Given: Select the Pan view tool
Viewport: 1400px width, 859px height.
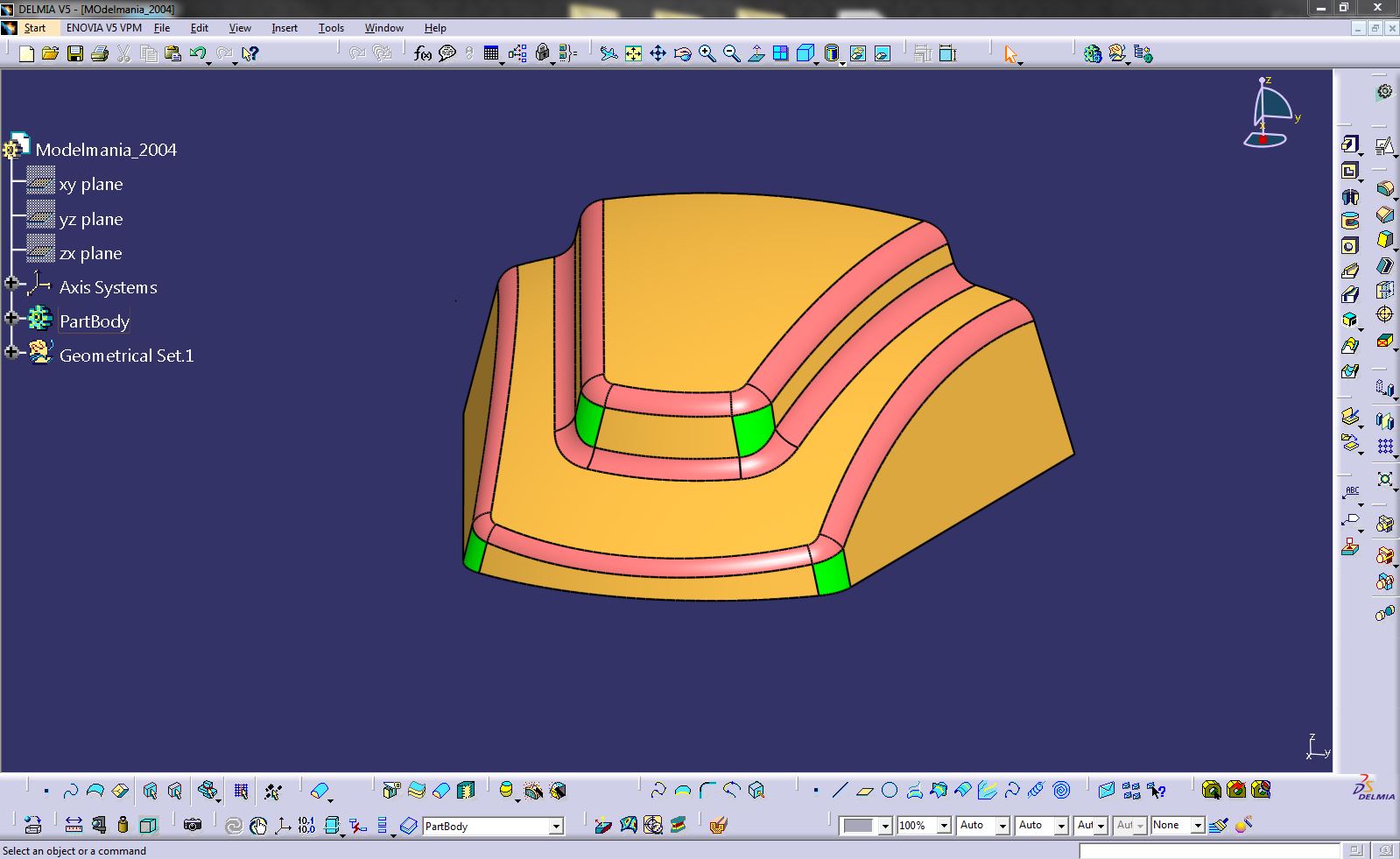Looking at the screenshot, I should [658, 53].
